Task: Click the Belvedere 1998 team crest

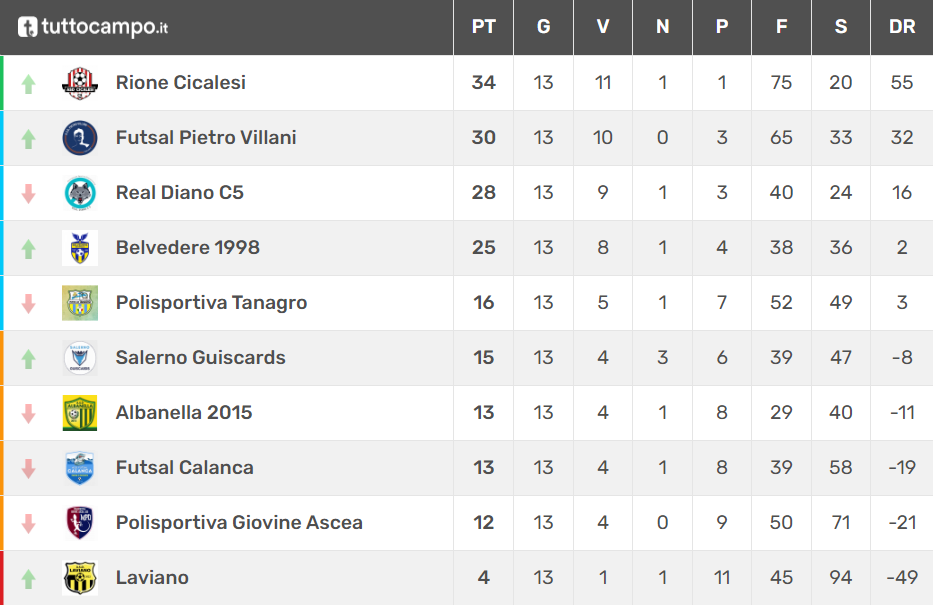Action: (80, 248)
